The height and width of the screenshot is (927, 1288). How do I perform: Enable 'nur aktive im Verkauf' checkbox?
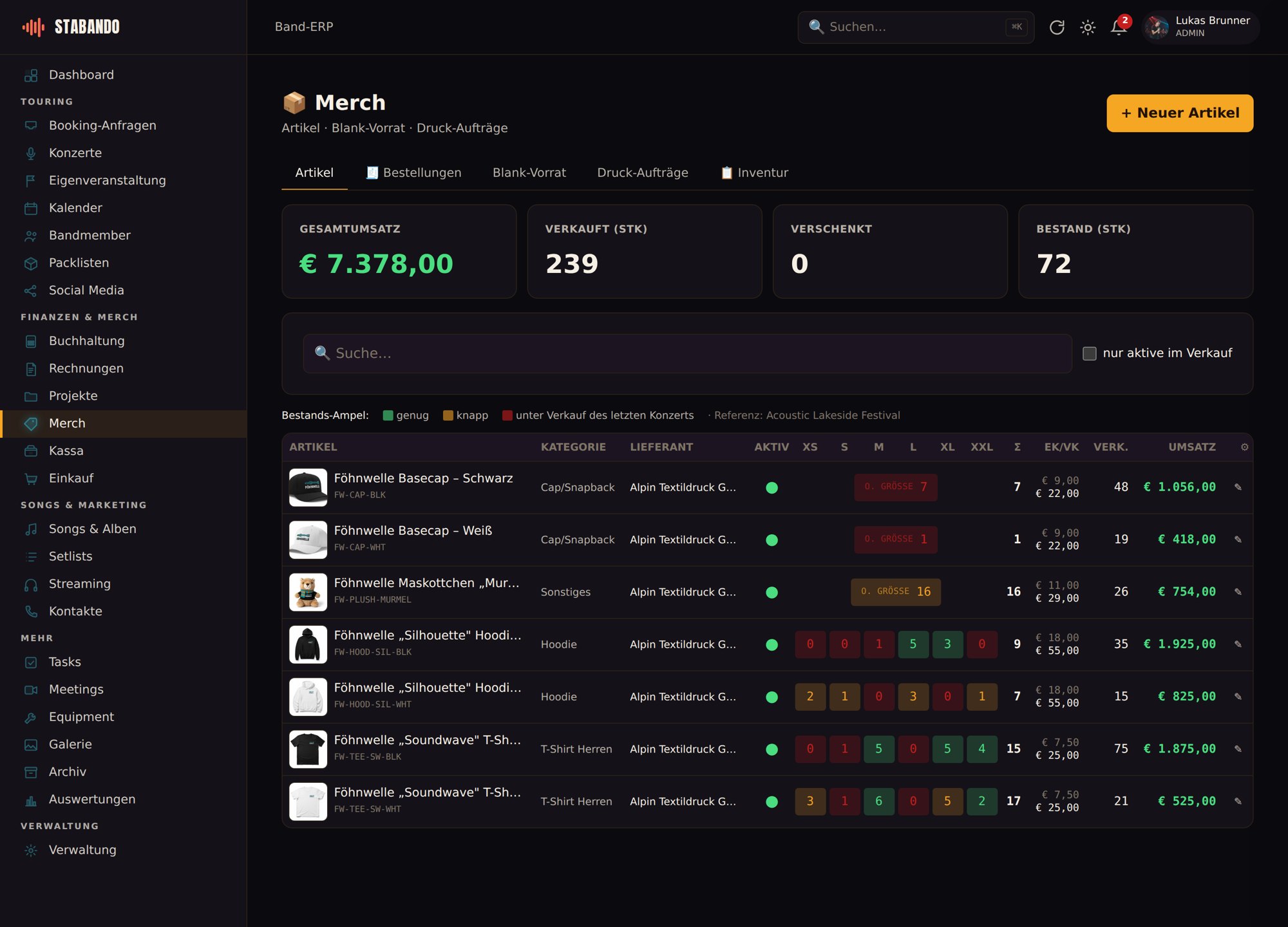[1090, 353]
